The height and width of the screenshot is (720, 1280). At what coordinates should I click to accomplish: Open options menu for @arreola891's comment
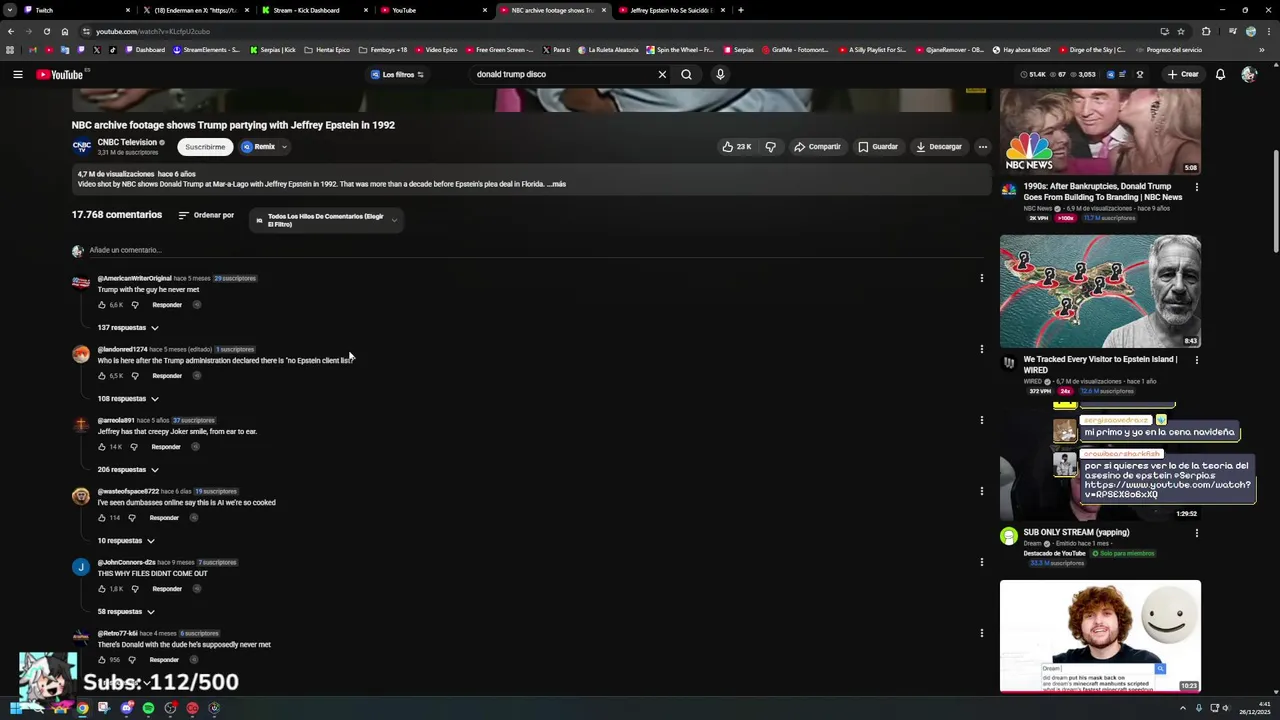pos(981,420)
